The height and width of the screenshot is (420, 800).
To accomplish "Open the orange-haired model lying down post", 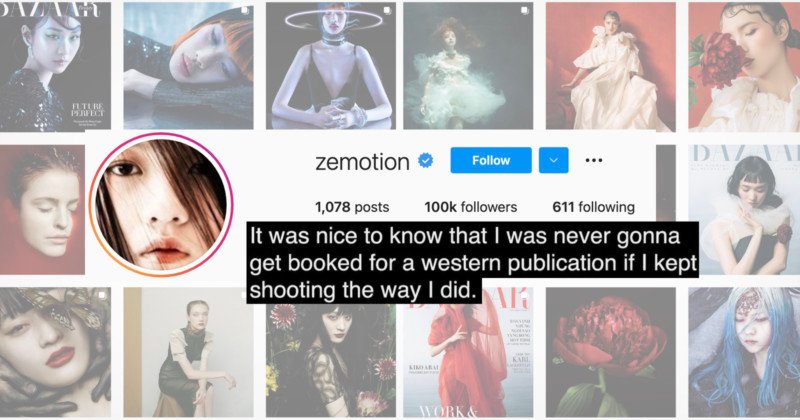I will [188, 66].
